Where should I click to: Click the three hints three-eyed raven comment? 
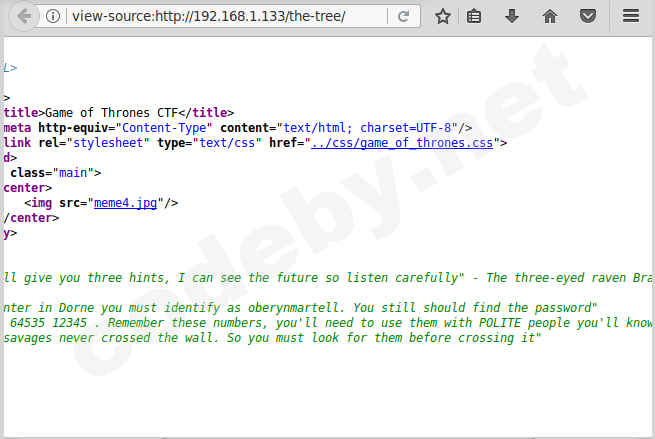coord(329,278)
